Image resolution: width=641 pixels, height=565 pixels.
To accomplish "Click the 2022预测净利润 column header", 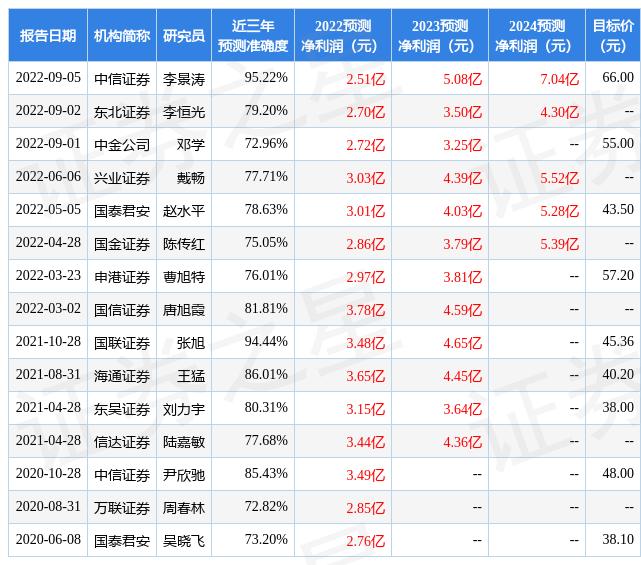I will click(343, 36).
